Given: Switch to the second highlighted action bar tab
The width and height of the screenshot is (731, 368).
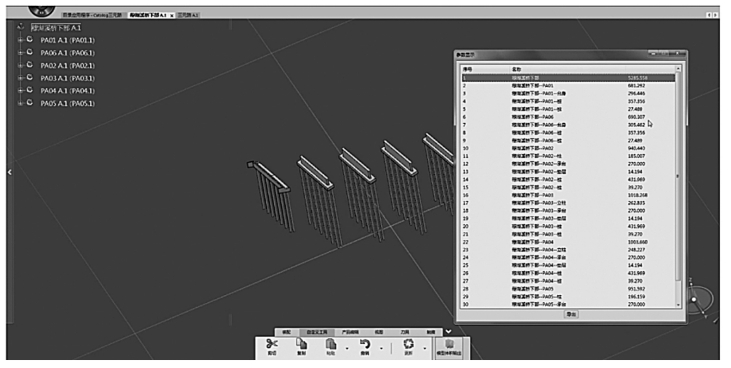Looking at the screenshot, I should click(x=317, y=332).
